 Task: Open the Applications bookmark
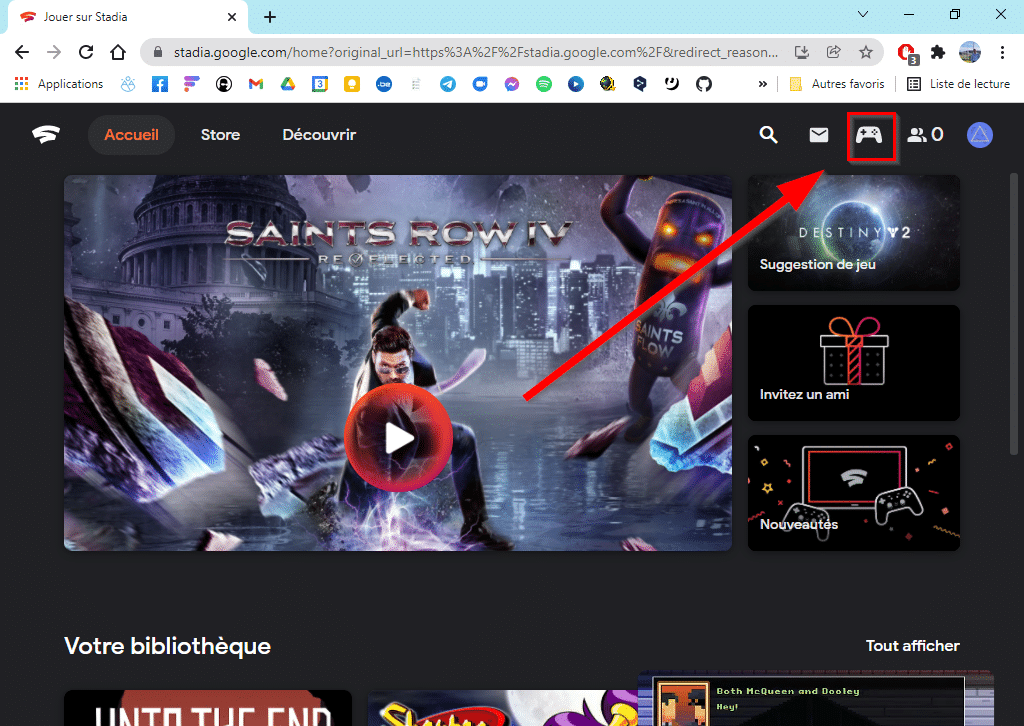coord(59,84)
